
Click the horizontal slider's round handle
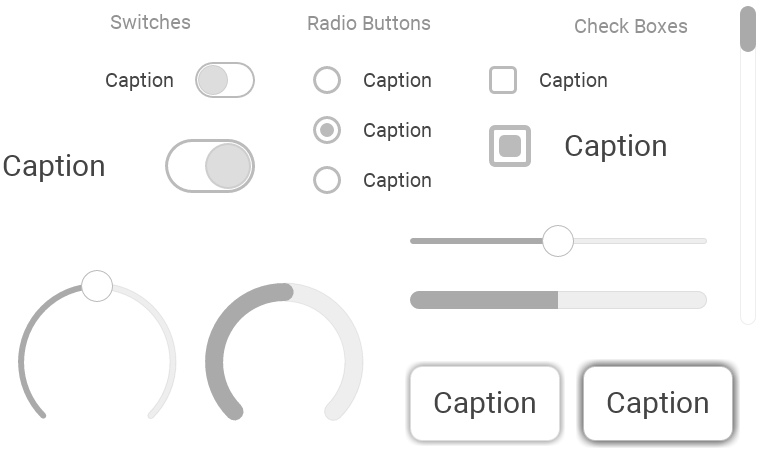tap(558, 241)
